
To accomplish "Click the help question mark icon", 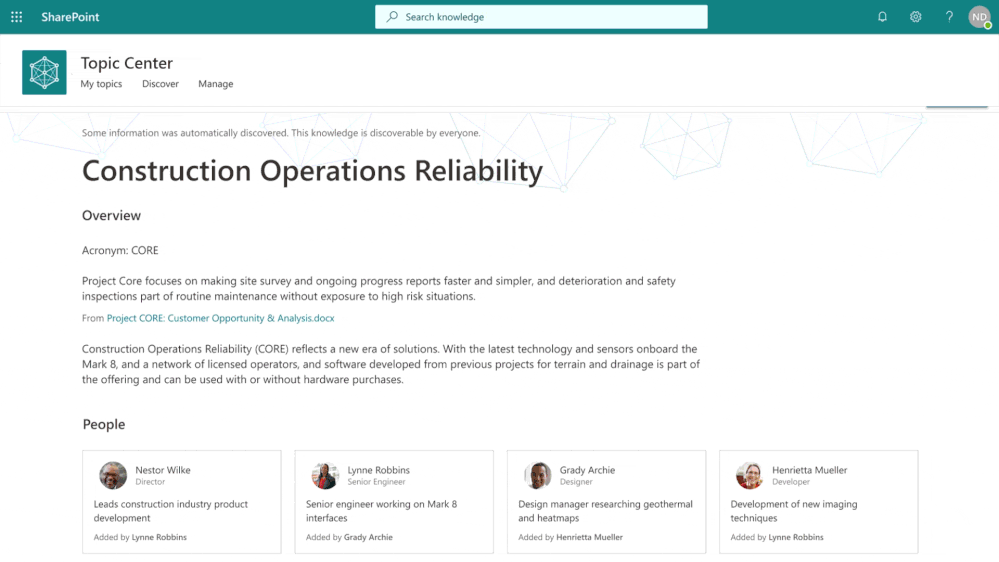I will 949,17.
